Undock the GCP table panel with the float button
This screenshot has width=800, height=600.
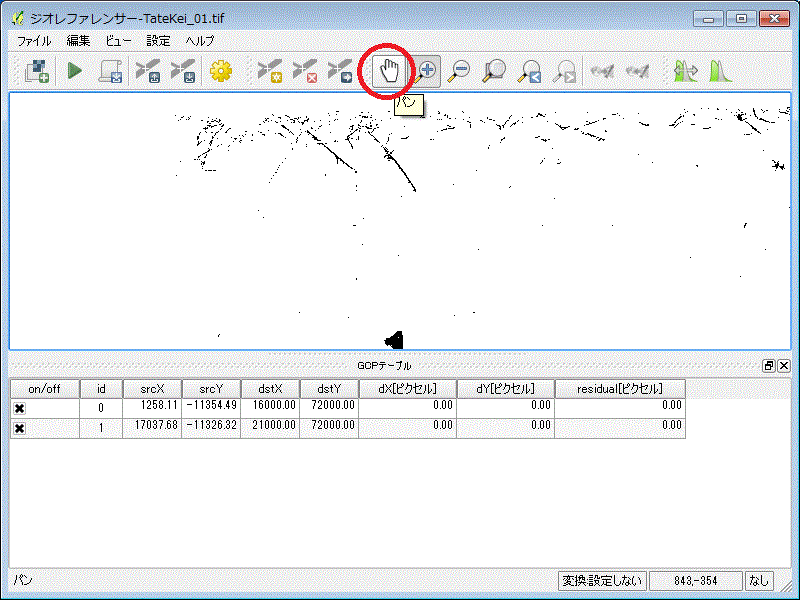tap(768, 366)
